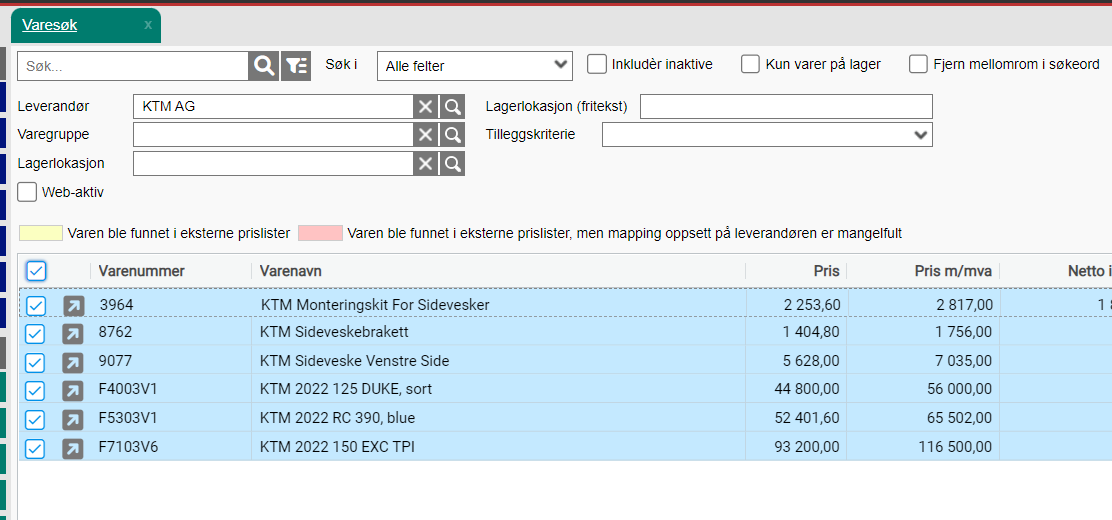The height and width of the screenshot is (520, 1112).
Task: Open item 3964 via its arrow icon
Action: 73,306
